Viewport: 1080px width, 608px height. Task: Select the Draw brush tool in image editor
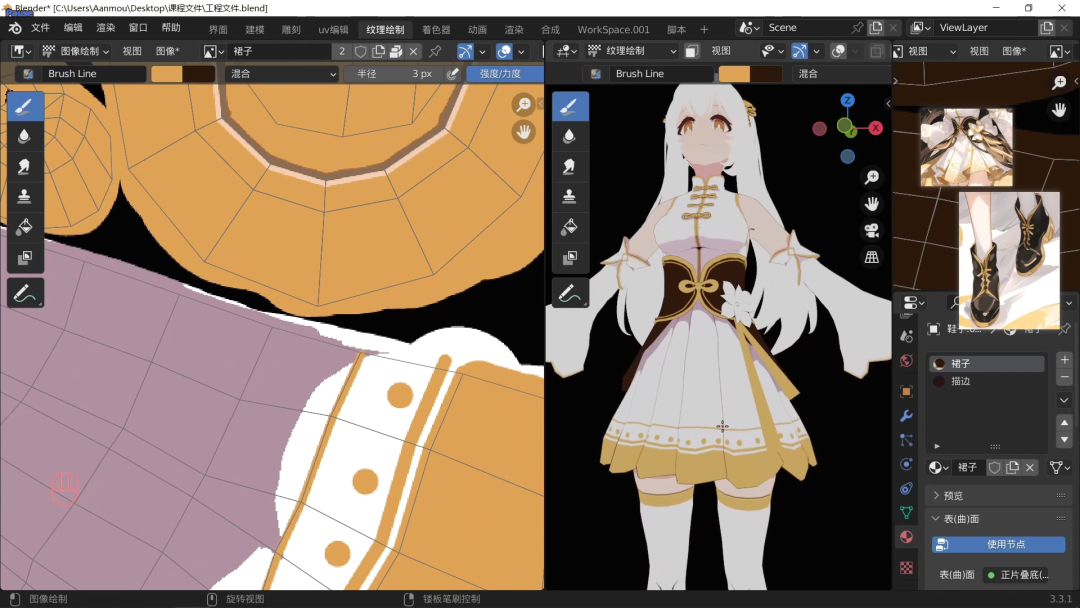coord(25,107)
